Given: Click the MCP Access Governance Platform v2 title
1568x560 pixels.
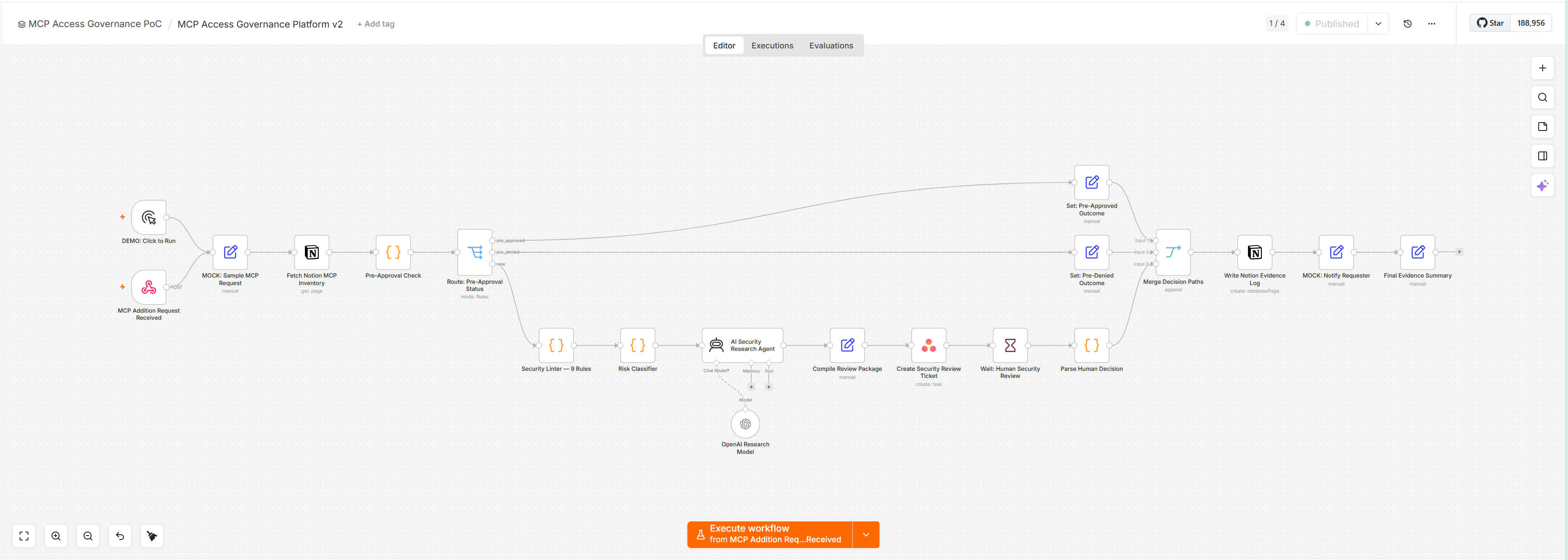Looking at the screenshot, I should [x=260, y=24].
